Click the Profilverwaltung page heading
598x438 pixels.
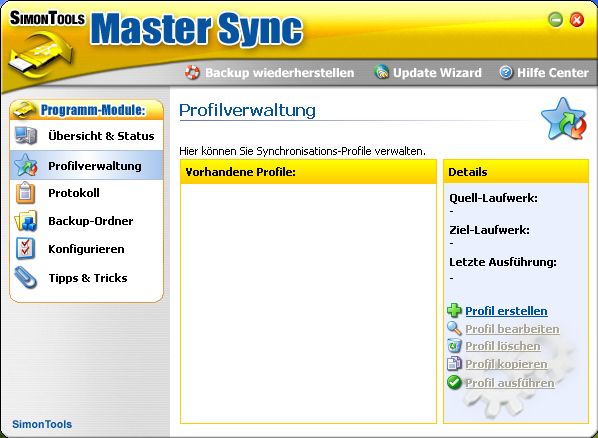[x=247, y=110]
